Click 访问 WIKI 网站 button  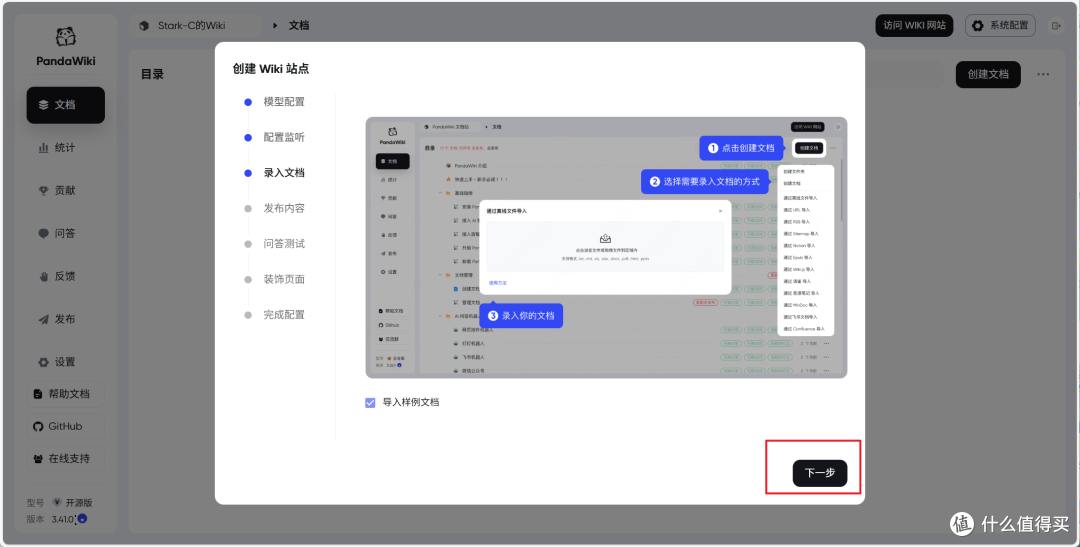coord(914,25)
